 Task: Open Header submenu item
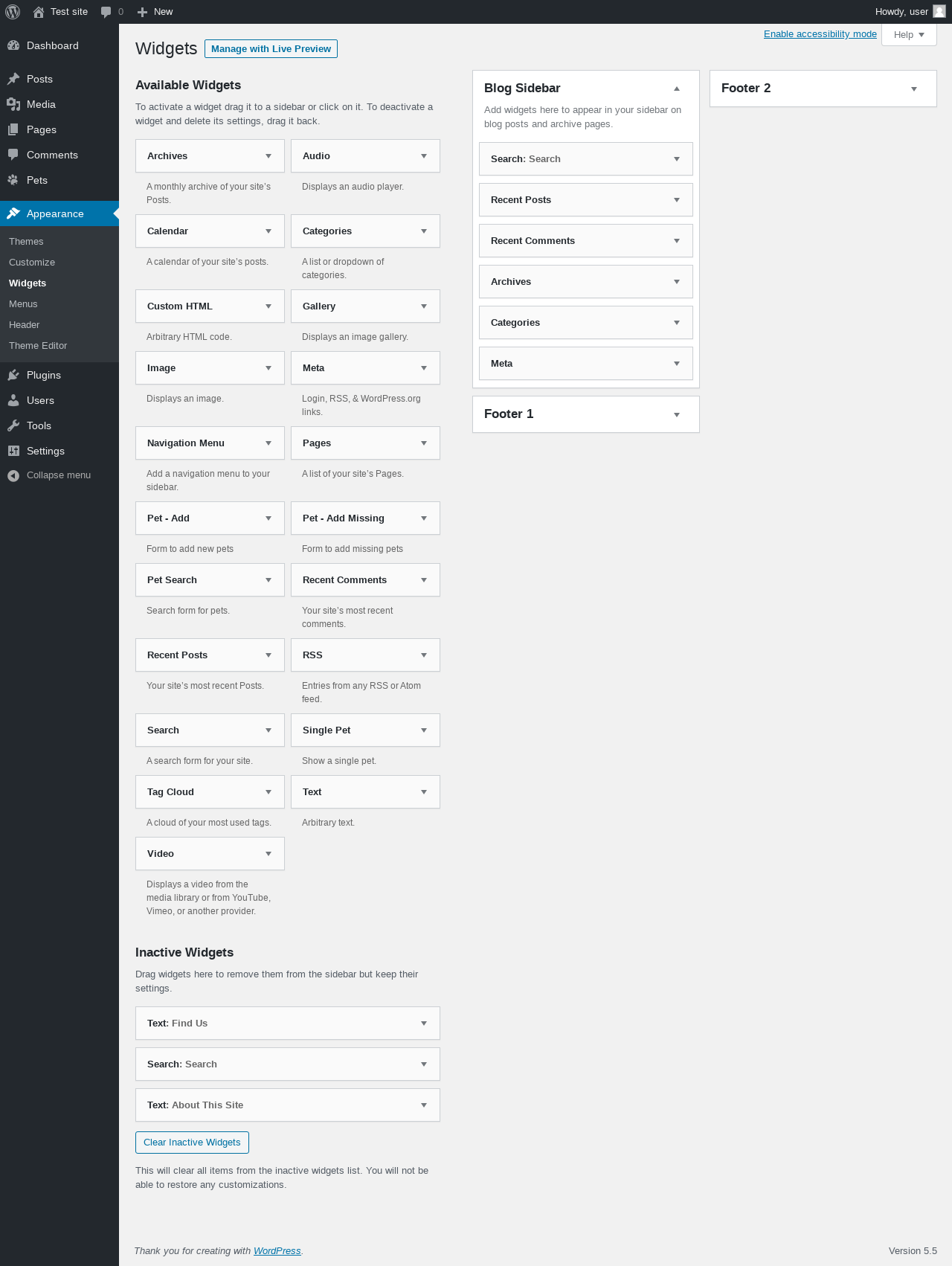click(x=25, y=325)
